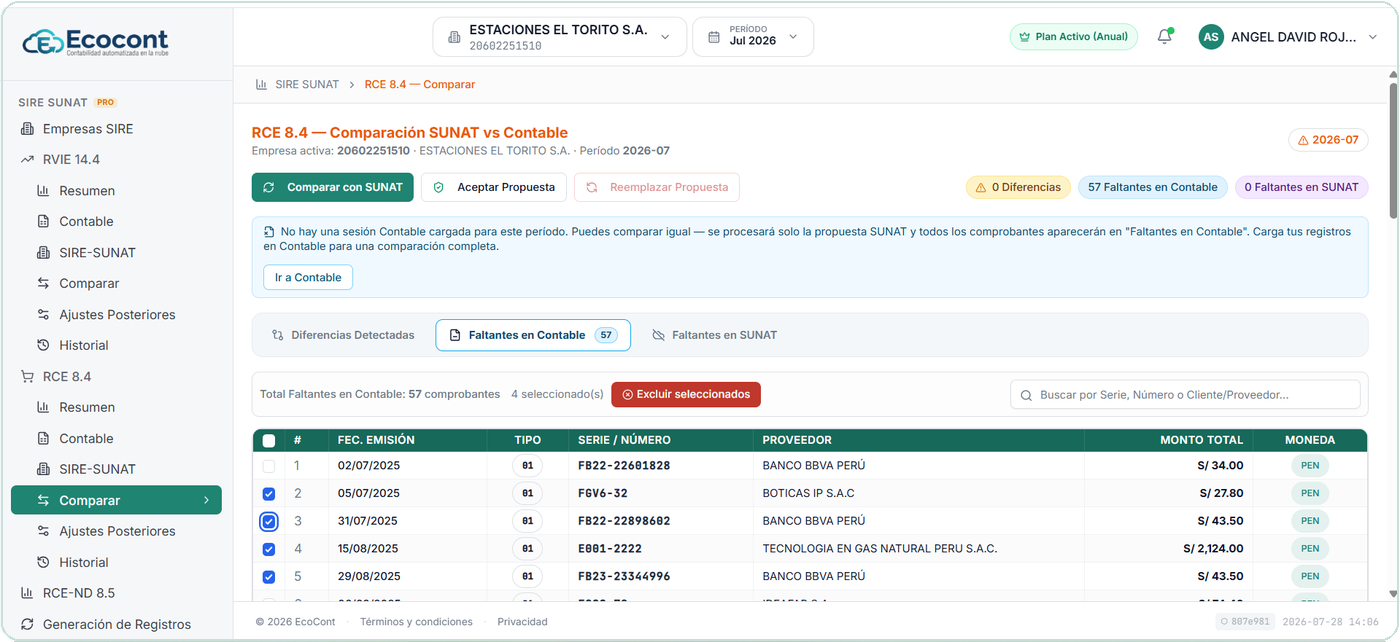
Task: Expand the ANGEL DAVID user menu chevron
Action: [x=1372, y=37]
